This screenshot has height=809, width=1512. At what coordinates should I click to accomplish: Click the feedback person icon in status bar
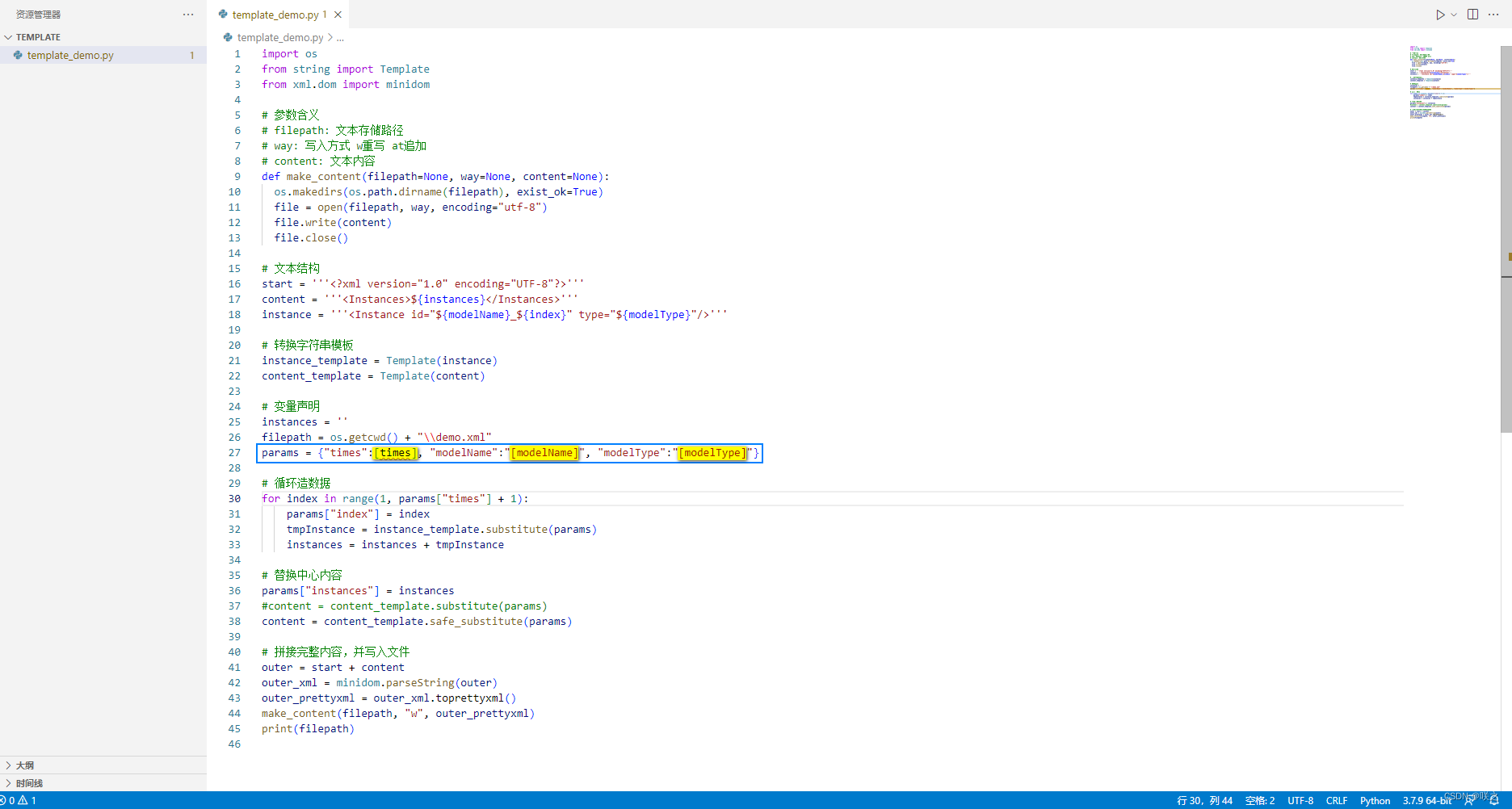click(x=1470, y=800)
